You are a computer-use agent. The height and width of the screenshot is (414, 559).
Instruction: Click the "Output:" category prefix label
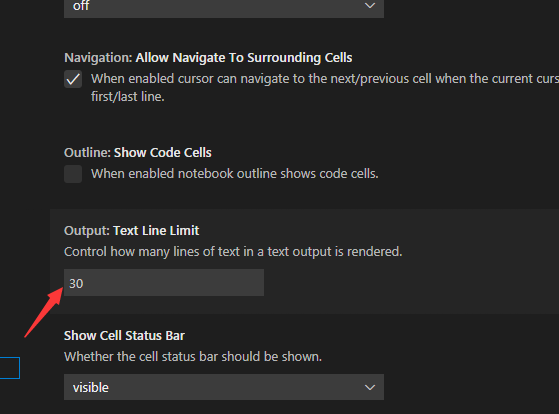(x=87, y=231)
